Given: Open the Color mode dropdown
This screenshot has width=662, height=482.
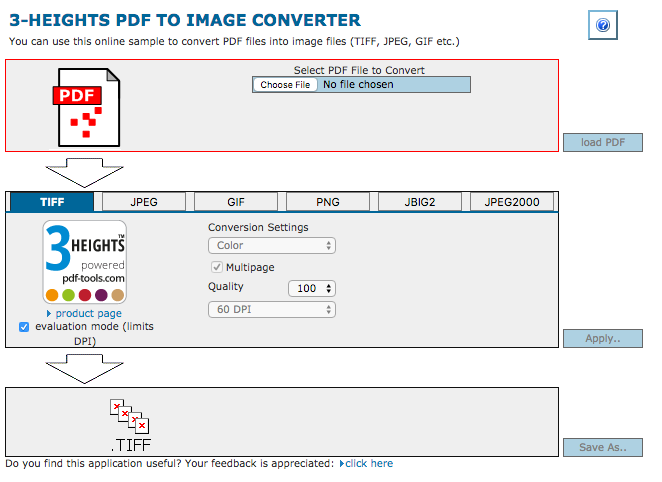Looking at the screenshot, I should (x=272, y=246).
